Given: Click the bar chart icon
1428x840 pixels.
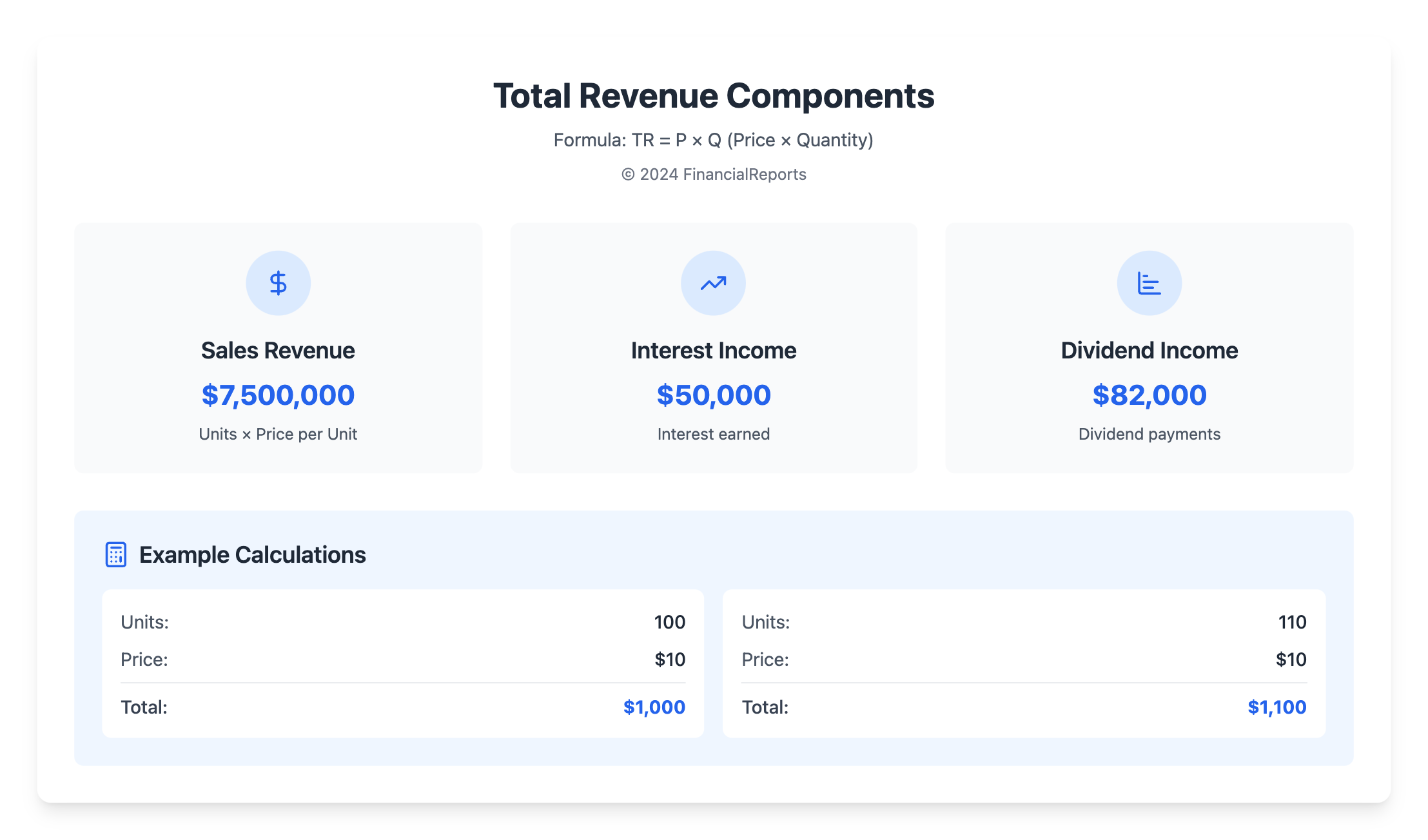Looking at the screenshot, I should point(1149,283).
